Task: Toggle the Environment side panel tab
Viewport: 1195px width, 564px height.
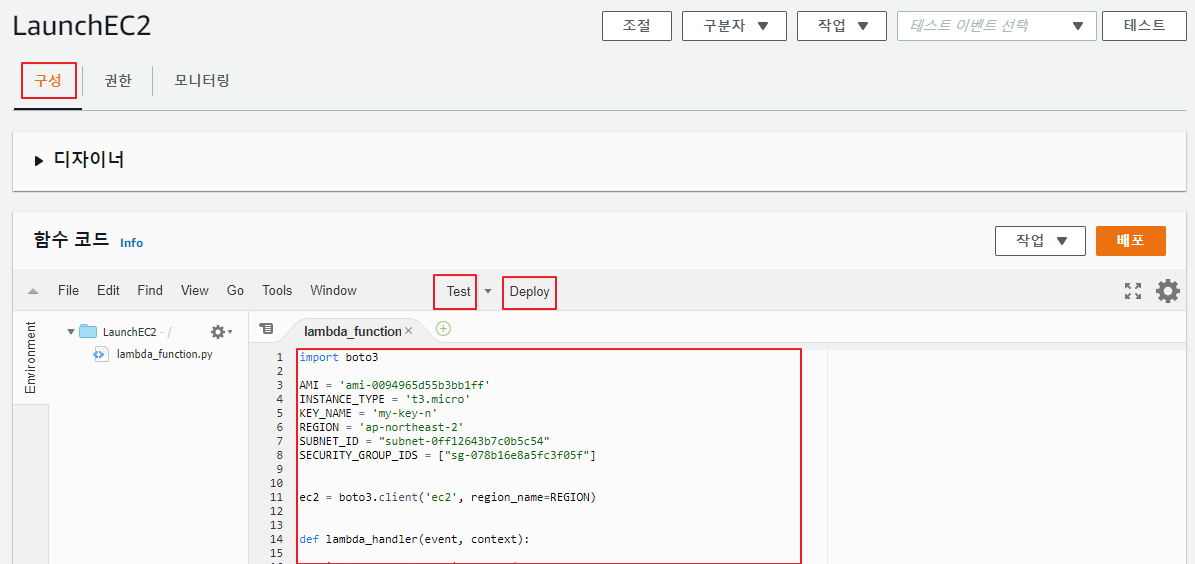Action: 30,357
